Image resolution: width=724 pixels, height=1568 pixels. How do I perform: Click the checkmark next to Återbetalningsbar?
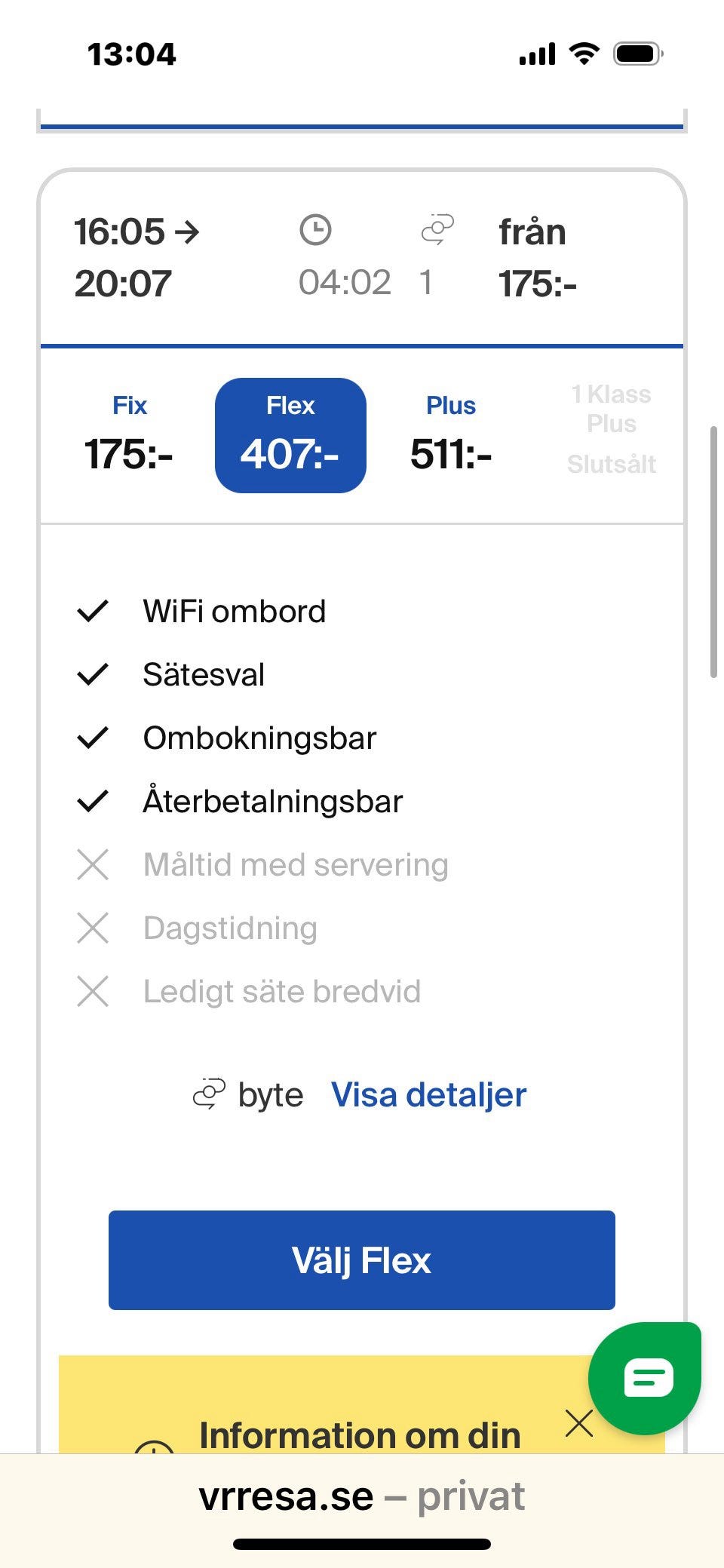93,801
